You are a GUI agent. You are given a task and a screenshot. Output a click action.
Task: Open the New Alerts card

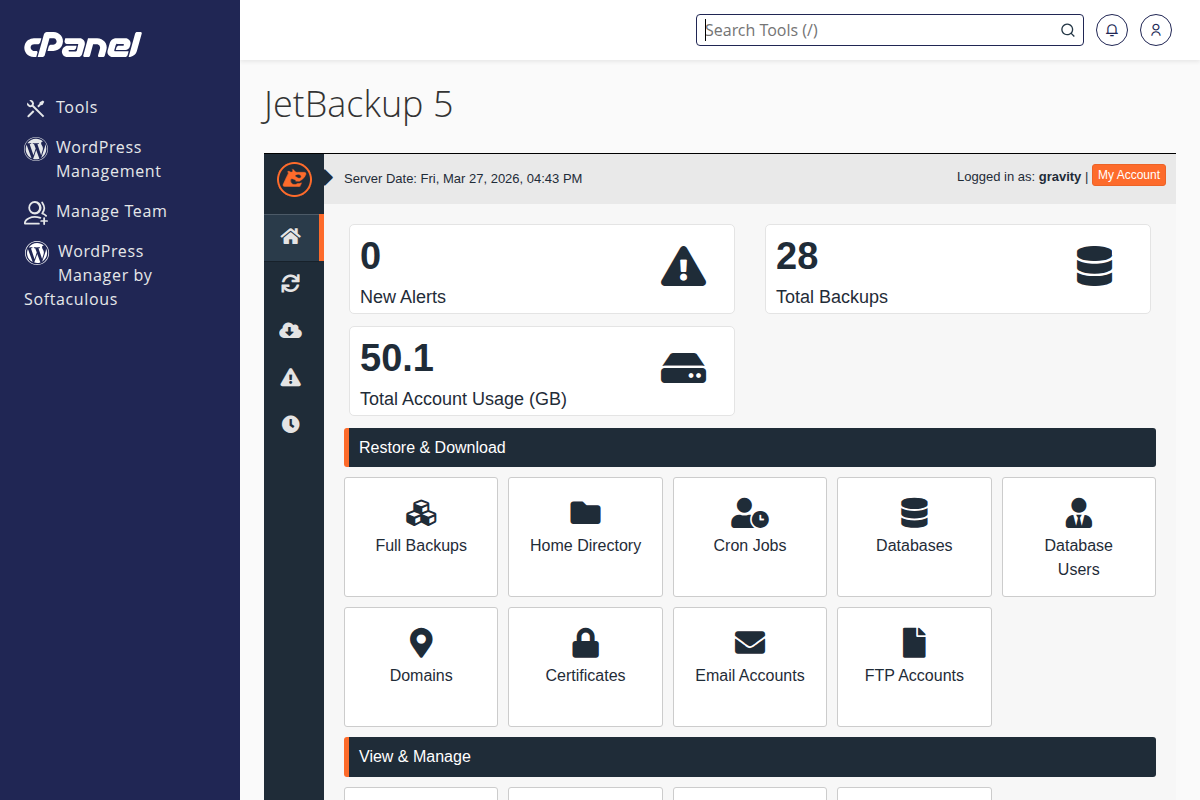click(x=542, y=269)
